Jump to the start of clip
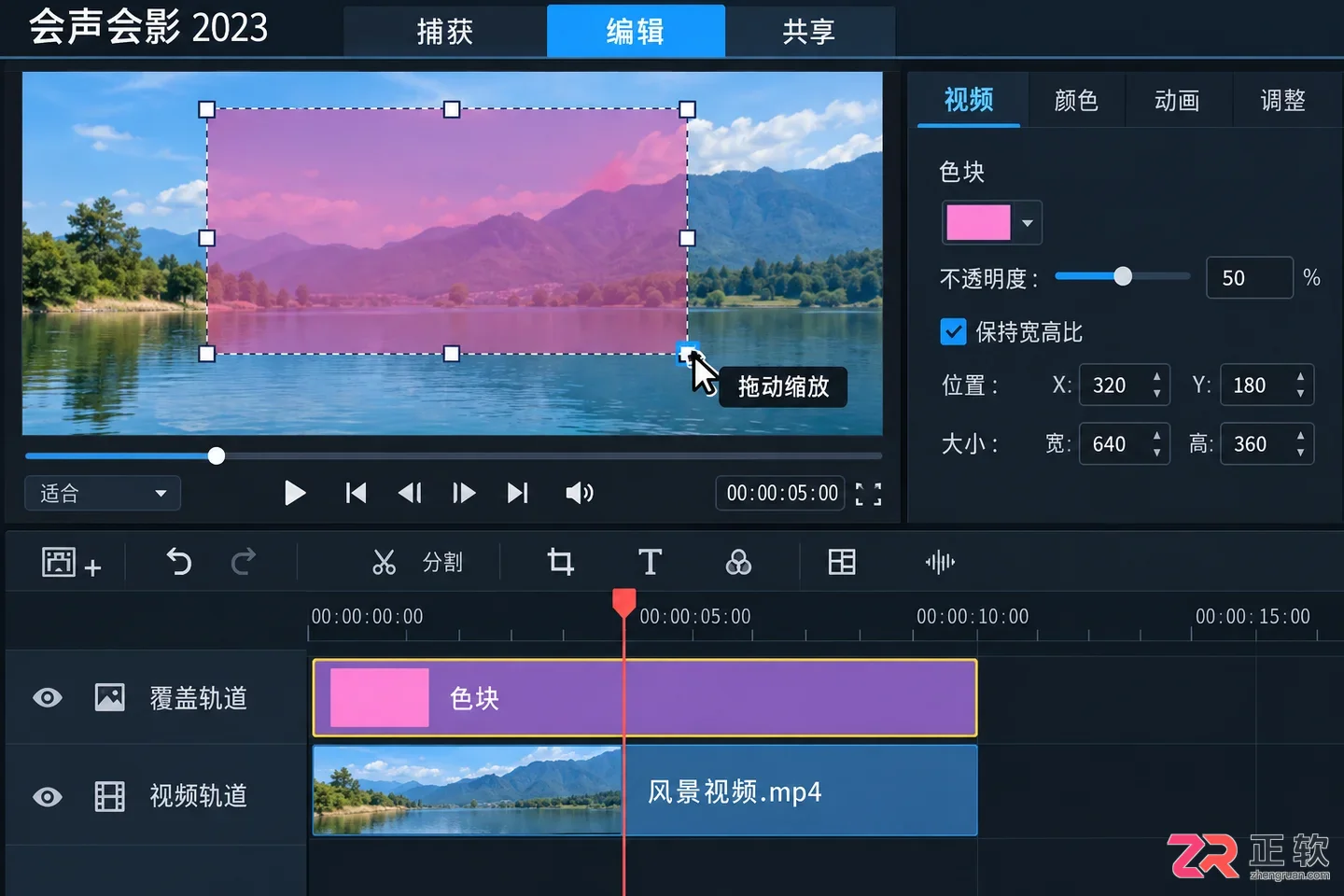The height and width of the screenshot is (896, 1344). point(356,493)
